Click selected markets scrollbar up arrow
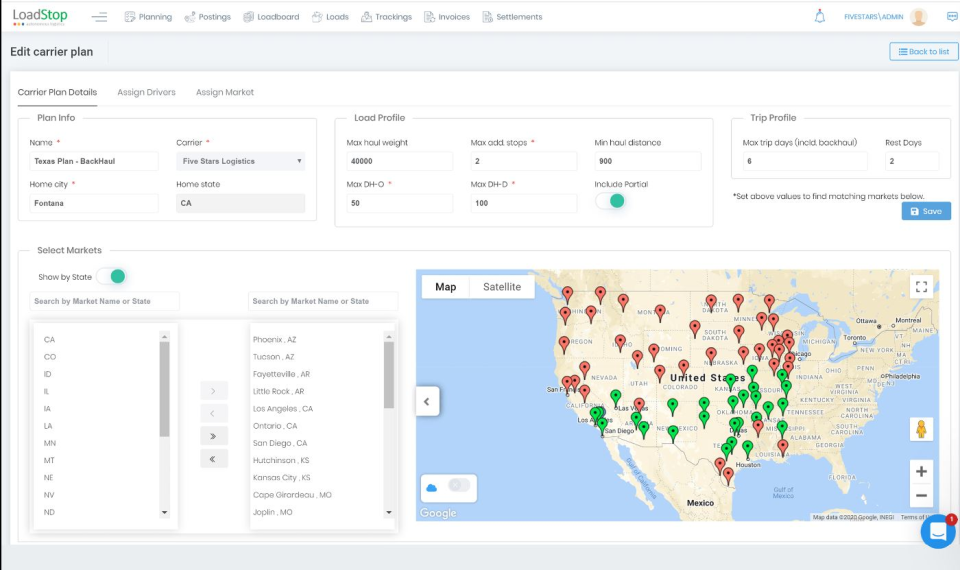 click(x=389, y=337)
